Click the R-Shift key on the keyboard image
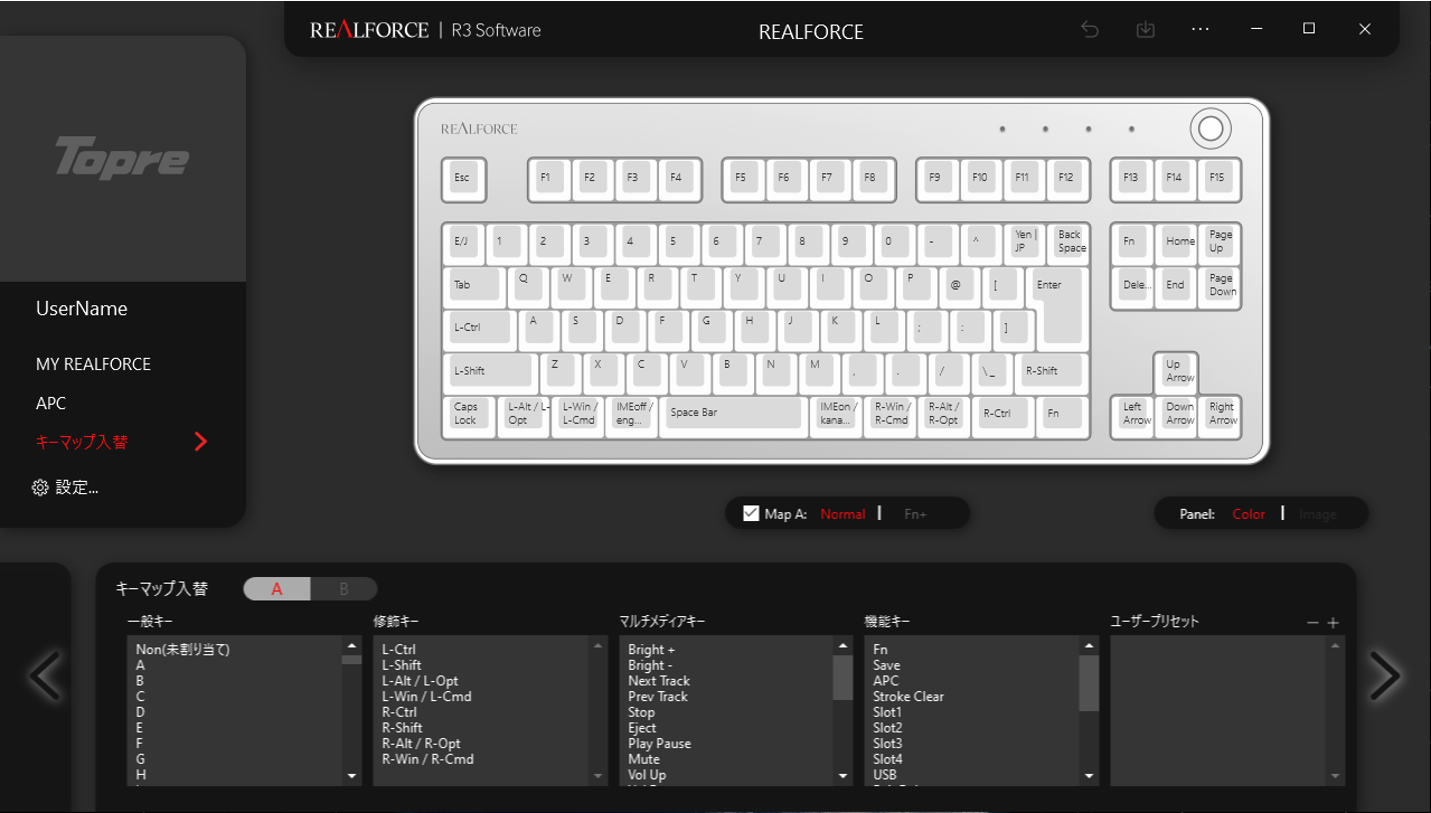1431x813 pixels. tap(1051, 372)
